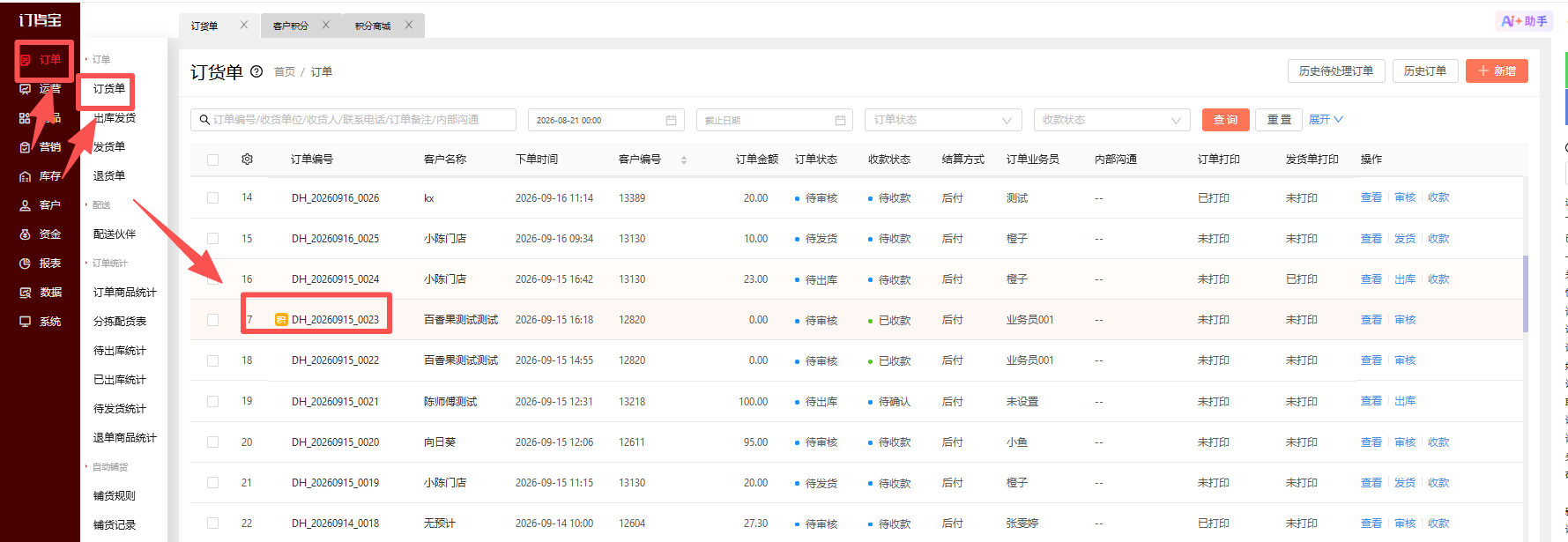
Task: Open the 报表 sidebar icon
Action: point(26,264)
